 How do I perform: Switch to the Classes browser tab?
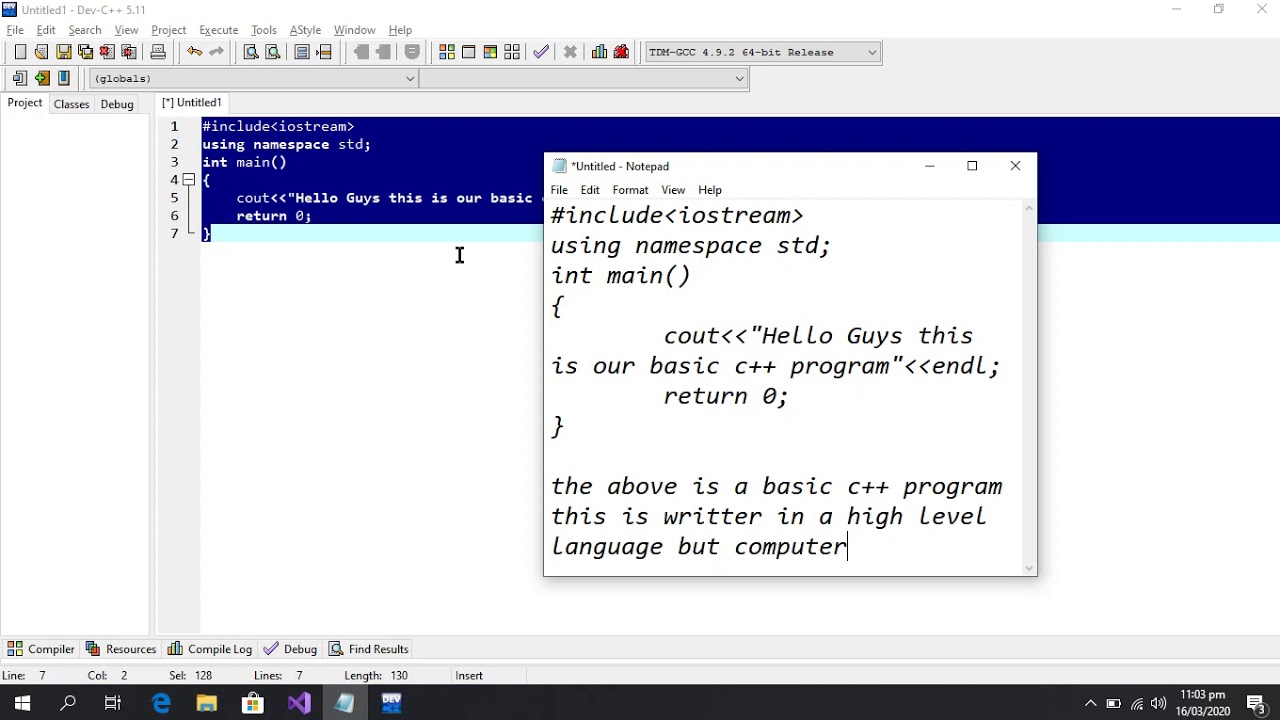coord(71,104)
